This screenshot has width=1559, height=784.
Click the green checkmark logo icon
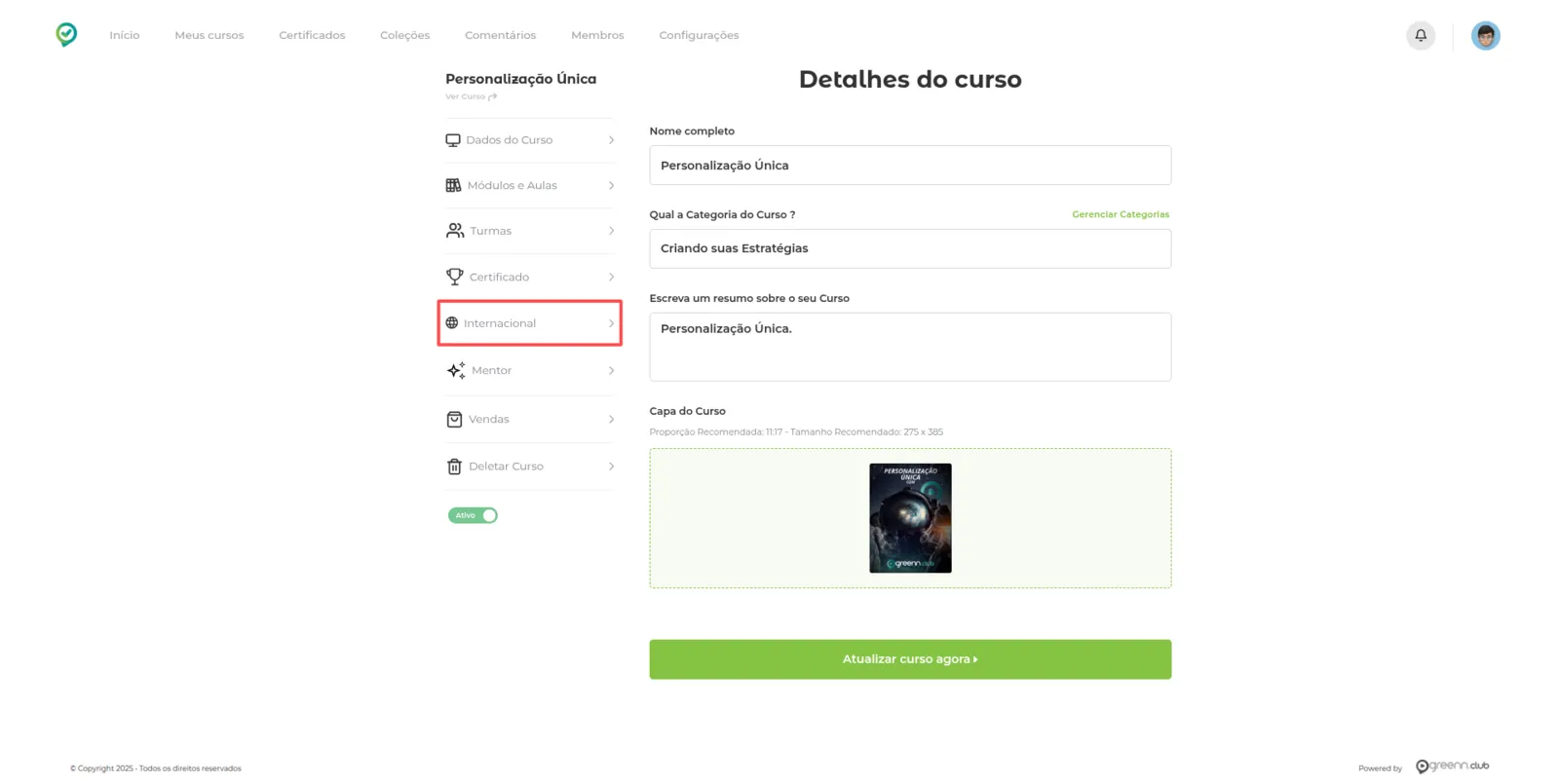click(x=66, y=35)
